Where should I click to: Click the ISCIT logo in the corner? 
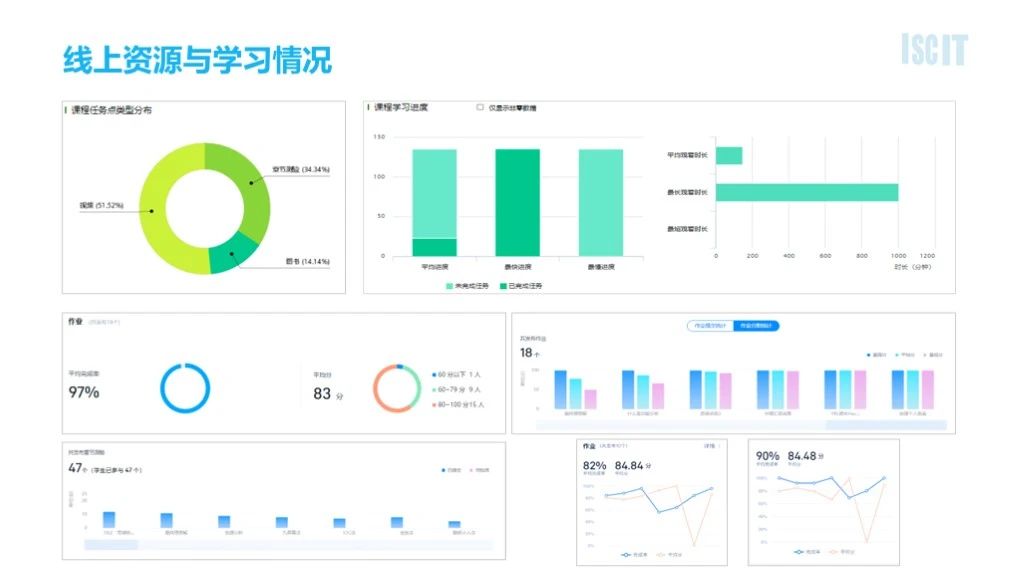[934, 49]
